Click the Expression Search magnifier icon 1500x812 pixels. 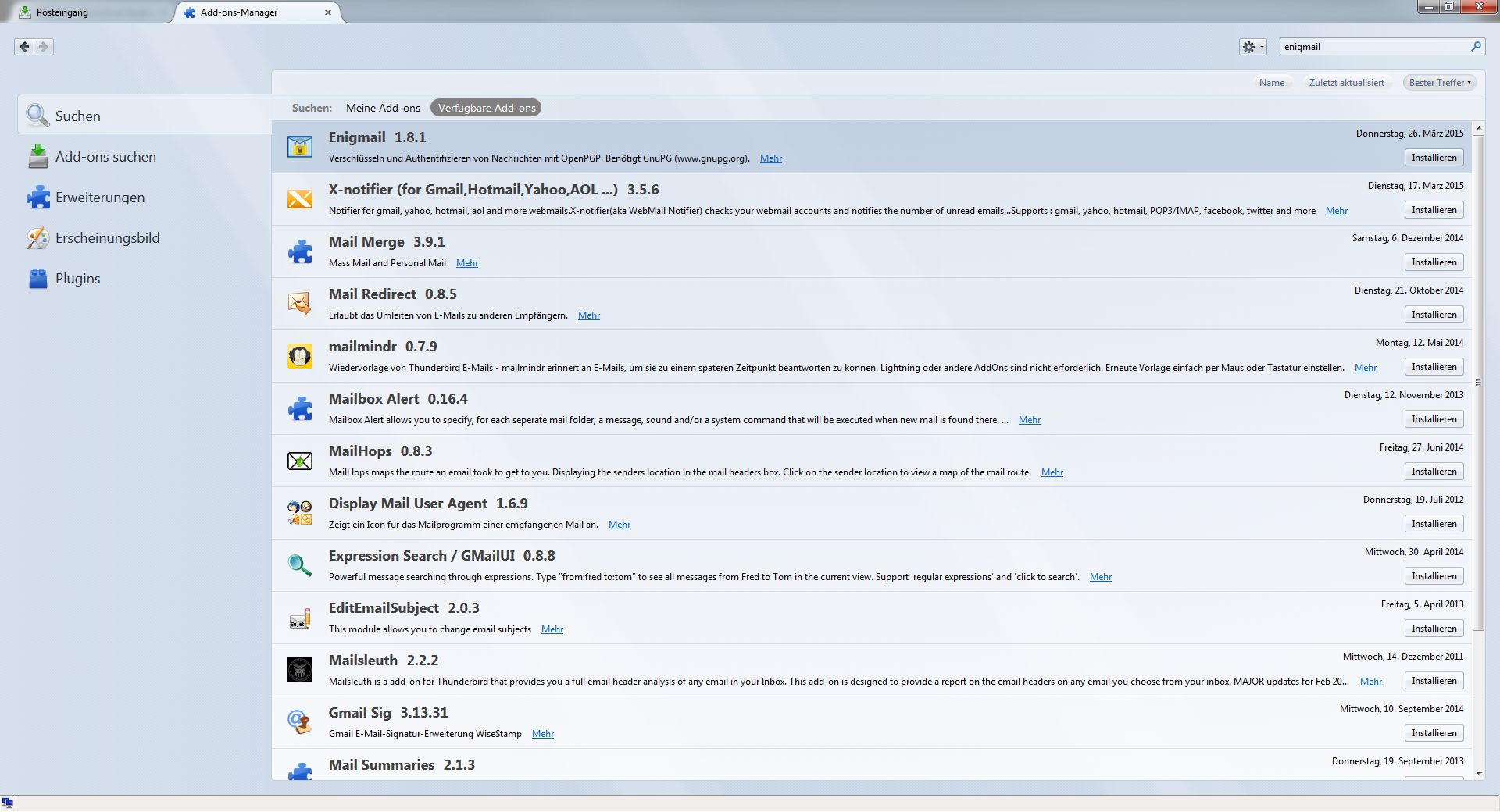300,565
